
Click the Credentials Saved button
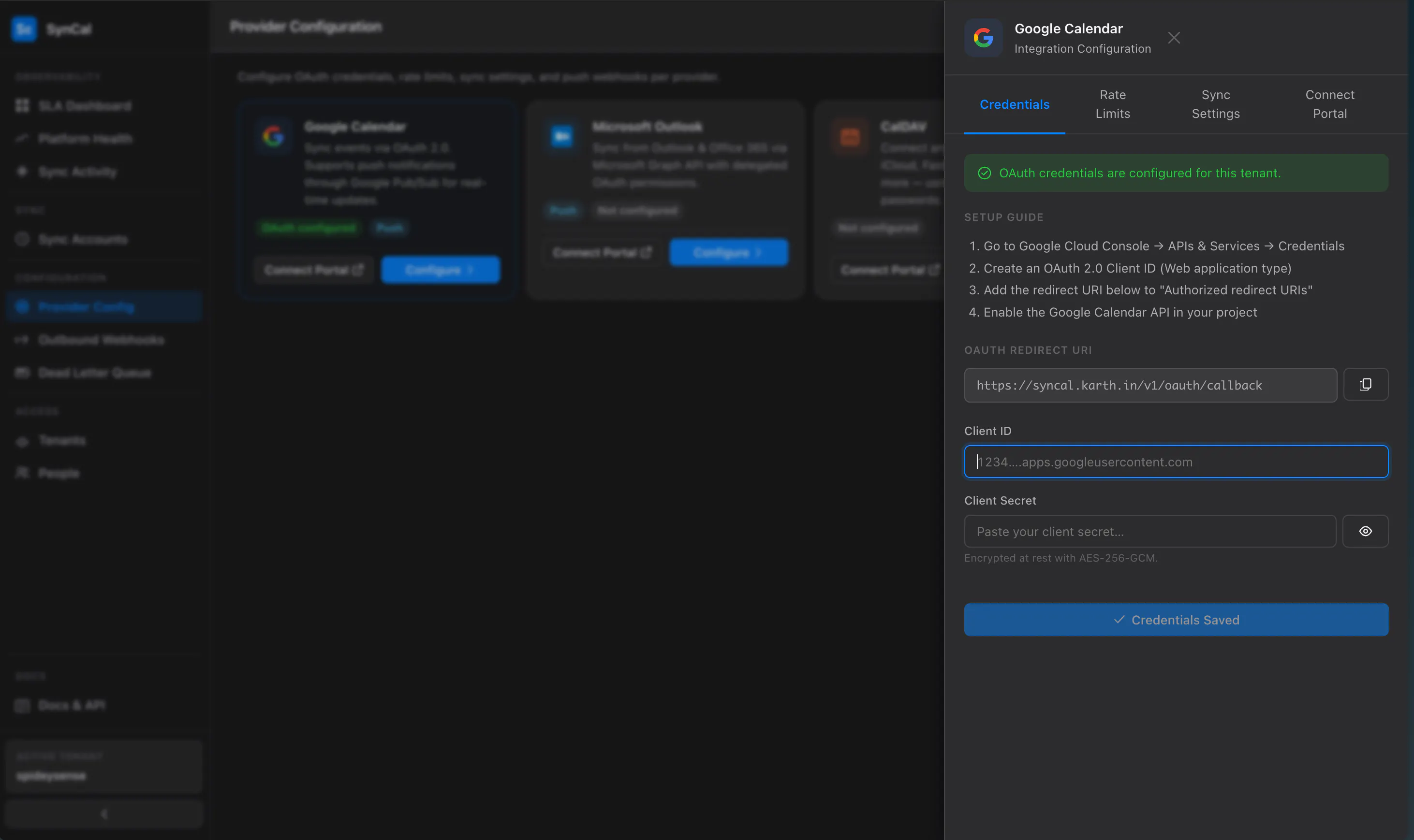point(1176,620)
